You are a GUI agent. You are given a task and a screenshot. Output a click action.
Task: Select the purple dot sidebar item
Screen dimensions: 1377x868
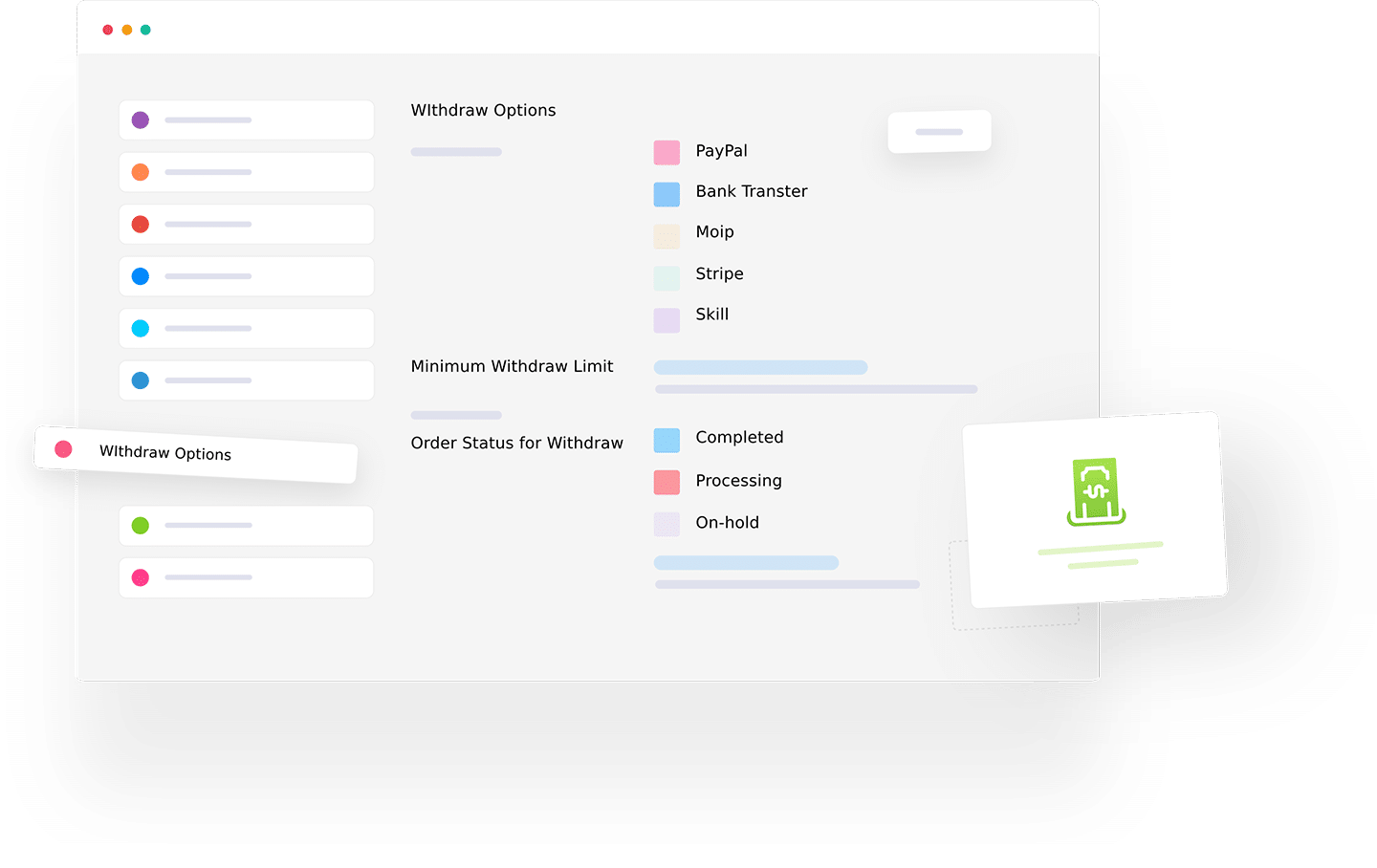pos(246,119)
